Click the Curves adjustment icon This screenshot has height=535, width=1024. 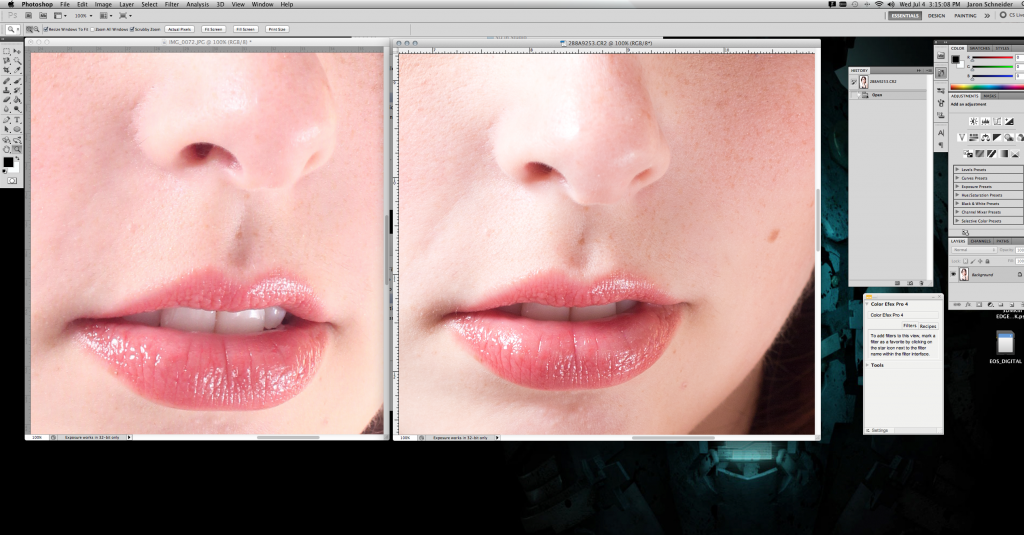coord(997,122)
